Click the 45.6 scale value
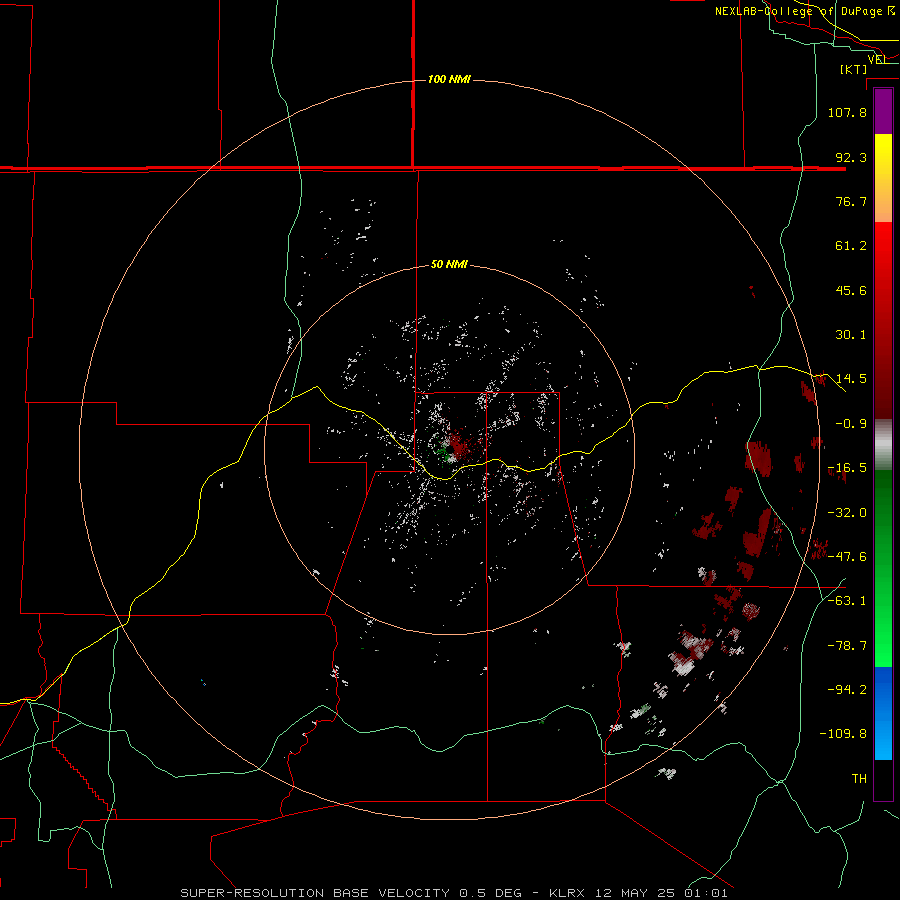The width and height of the screenshot is (900, 900). pos(851,290)
